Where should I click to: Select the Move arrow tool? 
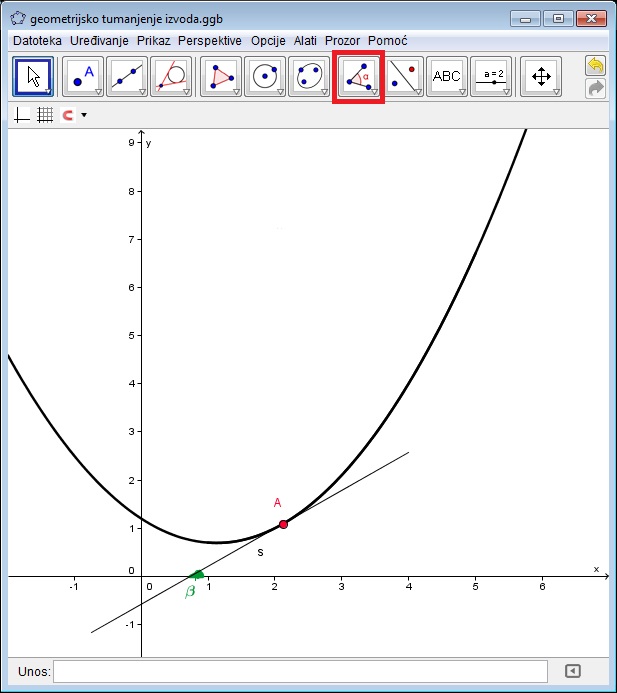point(33,76)
